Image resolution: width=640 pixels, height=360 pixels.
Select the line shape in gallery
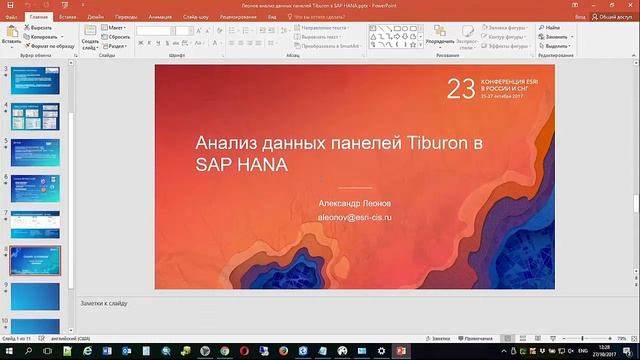(381, 29)
